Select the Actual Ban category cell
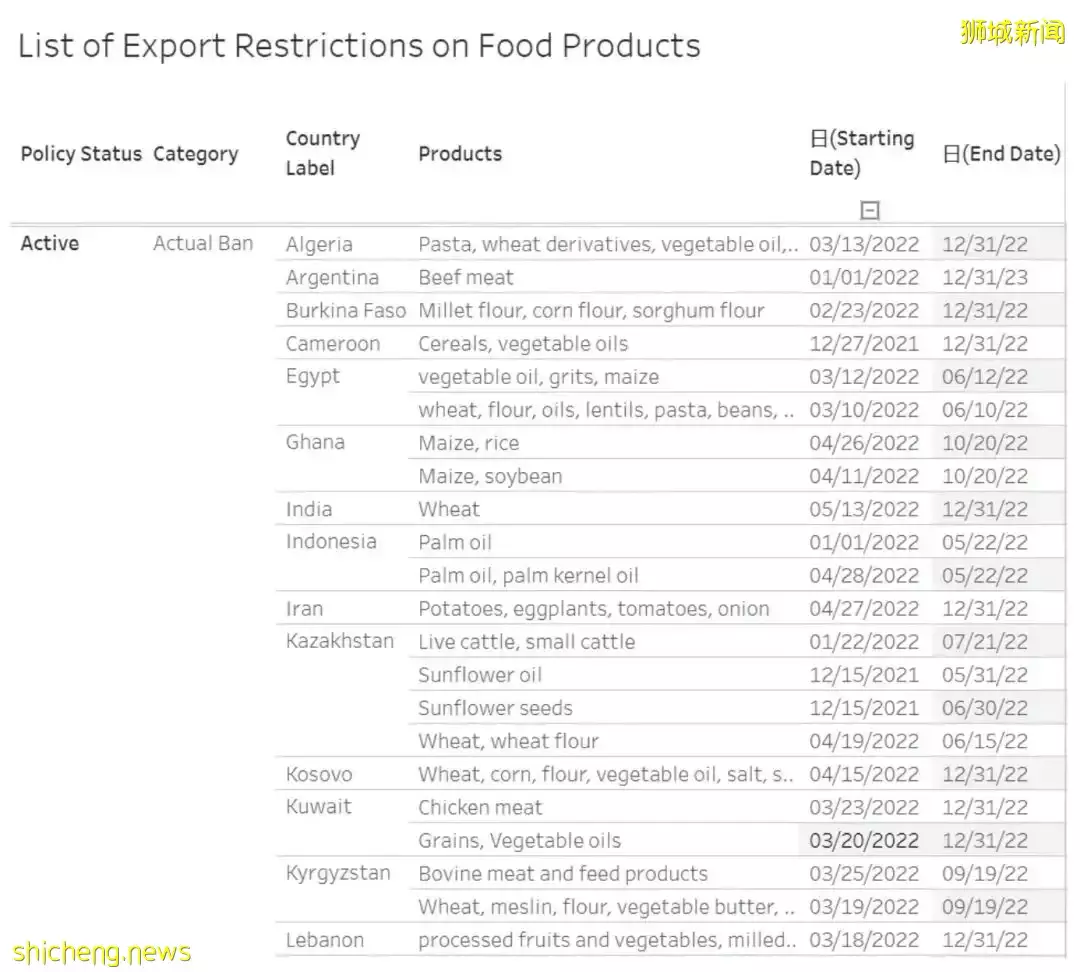The height and width of the screenshot is (972, 1080). [203, 243]
